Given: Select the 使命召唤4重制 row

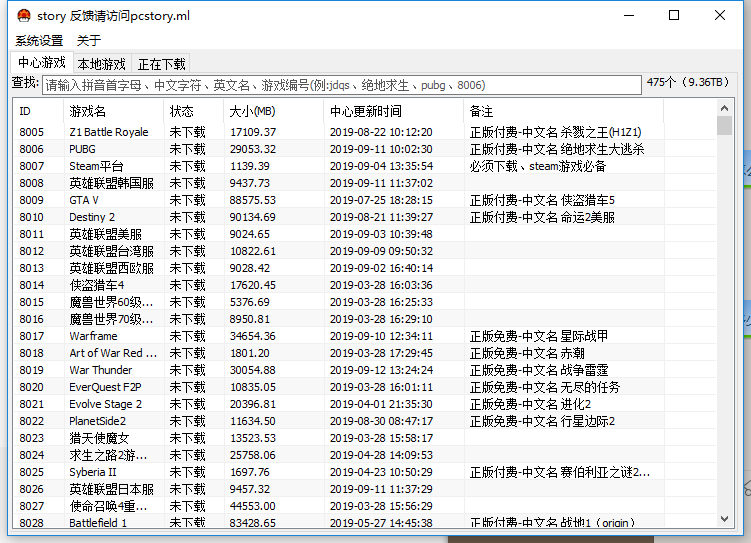Looking at the screenshot, I should pyautogui.click(x=365, y=506).
